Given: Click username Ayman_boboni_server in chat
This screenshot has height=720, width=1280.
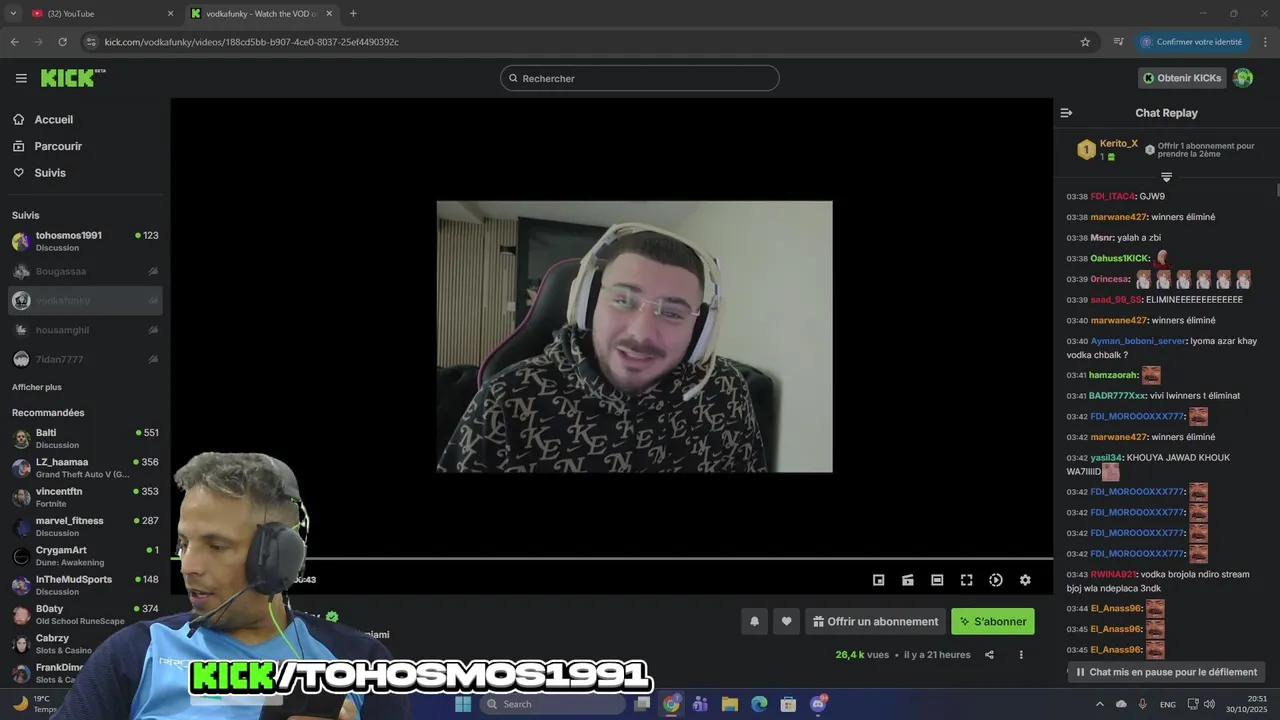Looking at the screenshot, I should (x=1138, y=341).
